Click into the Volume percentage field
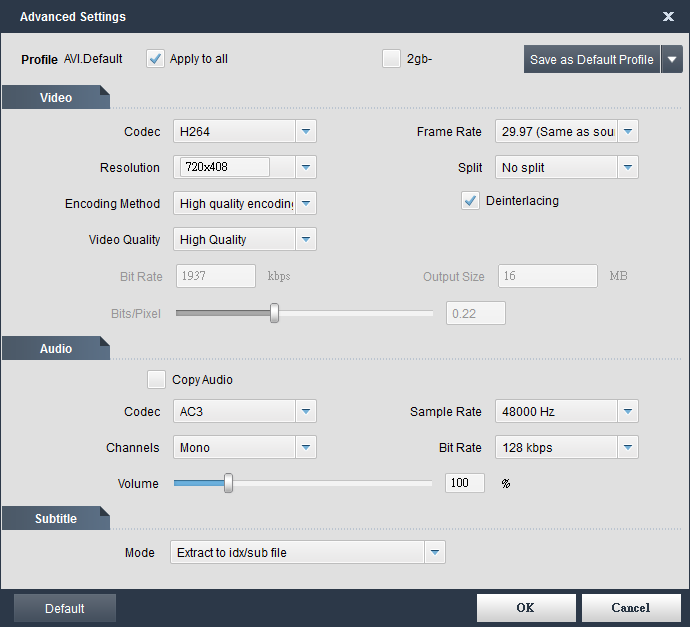This screenshot has width=690, height=627. point(464,484)
